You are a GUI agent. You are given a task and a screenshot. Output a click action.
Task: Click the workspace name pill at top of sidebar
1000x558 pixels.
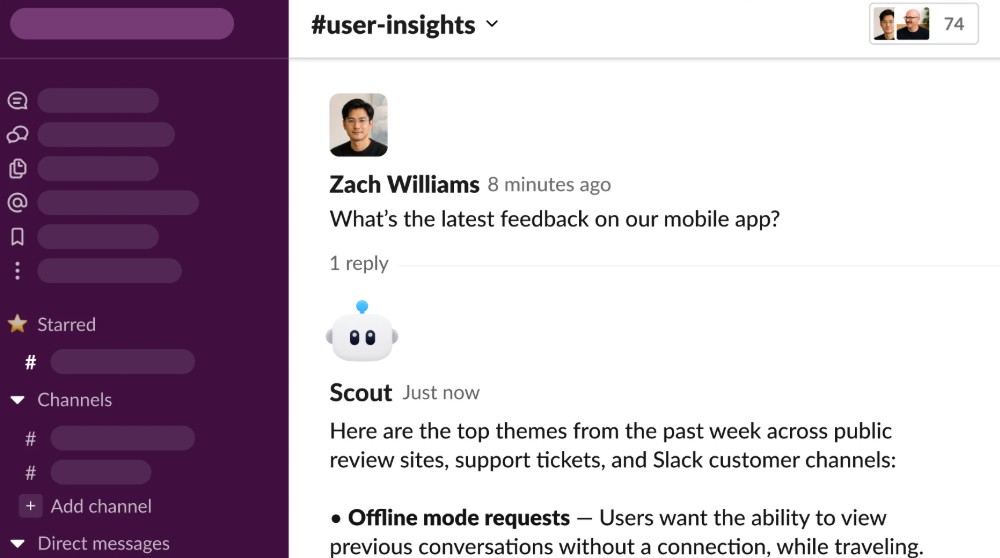[x=122, y=24]
